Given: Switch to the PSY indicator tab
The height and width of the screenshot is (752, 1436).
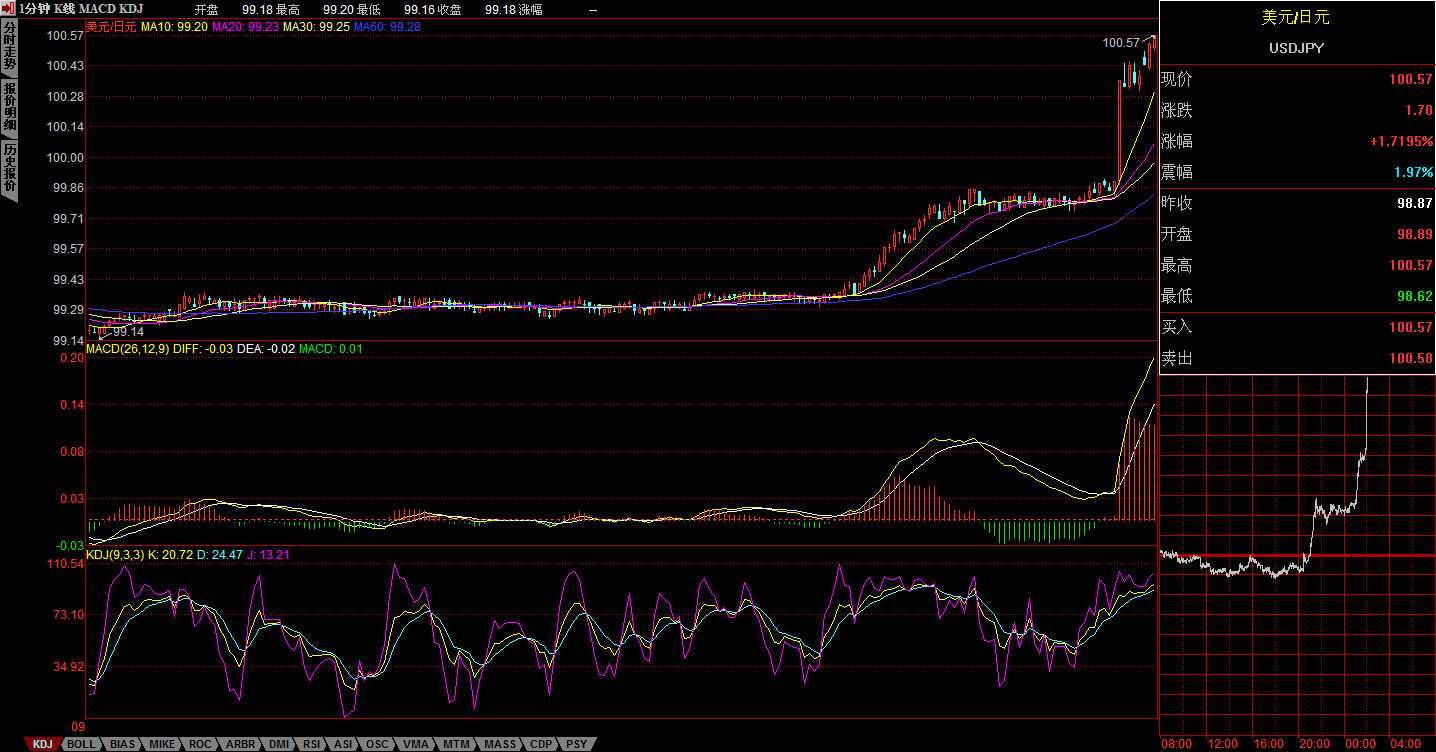Looking at the screenshot, I should (576, 745).
